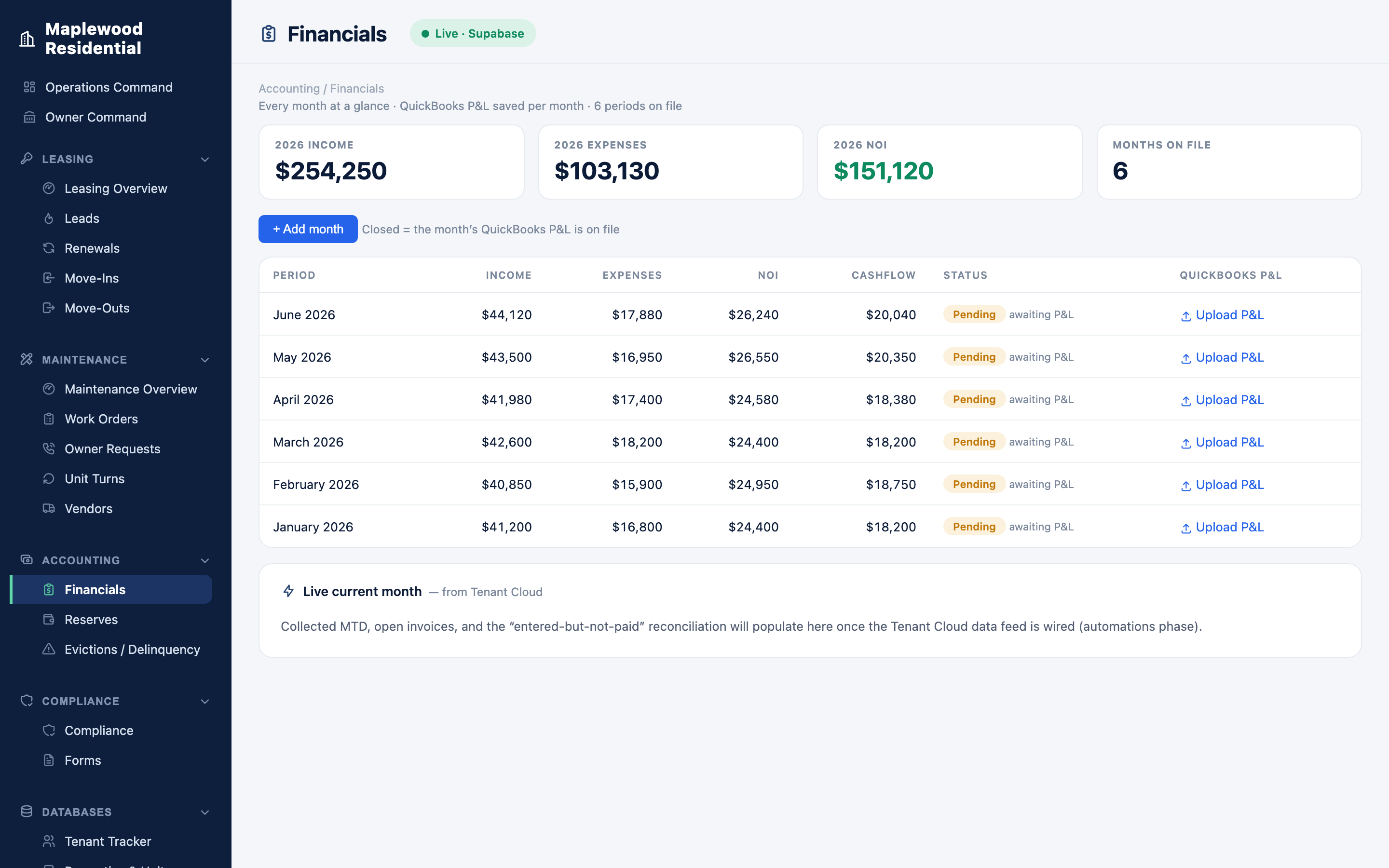
Task: Collapse the Maintenance section chevron
Action: click(205, 360)
